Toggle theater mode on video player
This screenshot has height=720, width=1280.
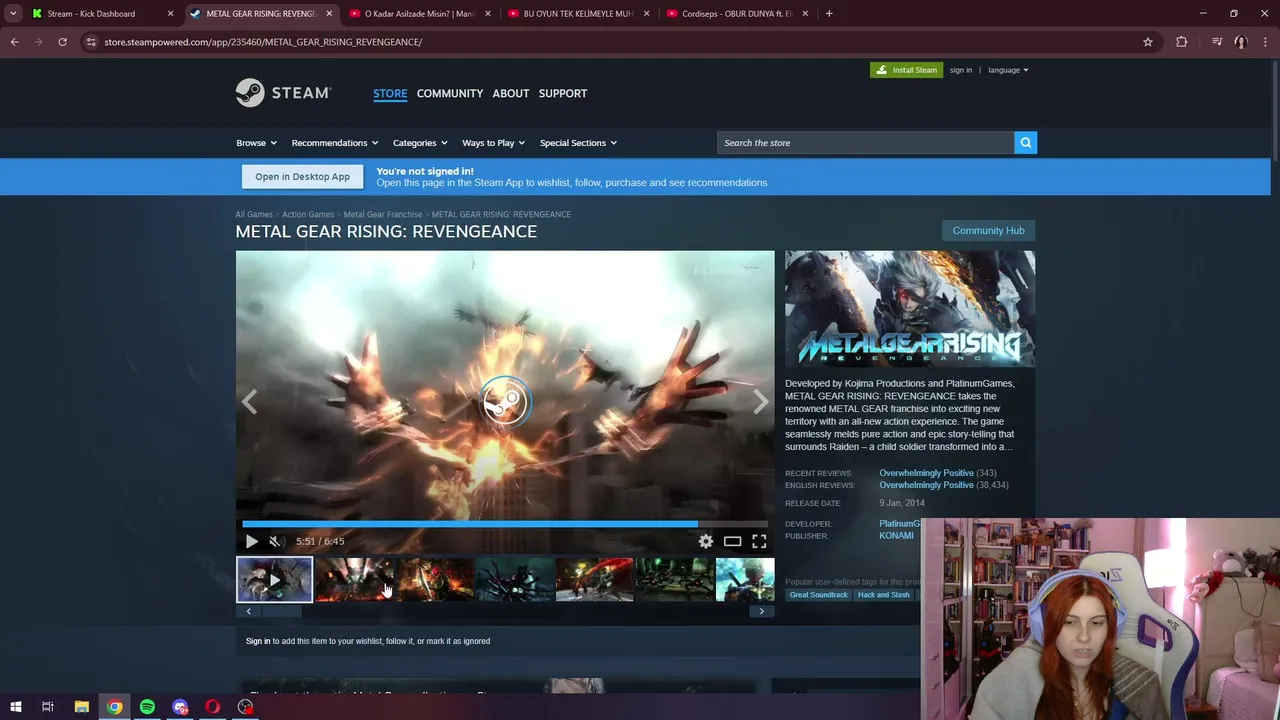(732, 541)
